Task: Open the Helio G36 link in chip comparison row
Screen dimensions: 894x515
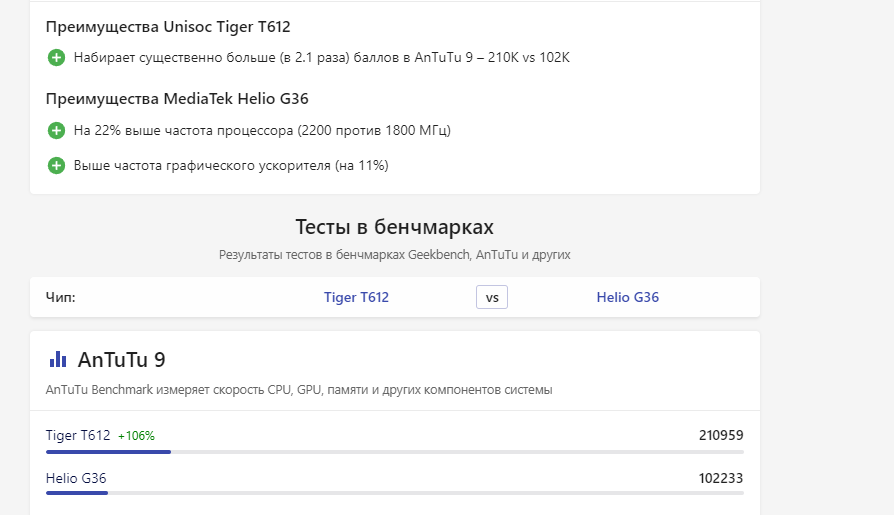Action: (627, 297)
